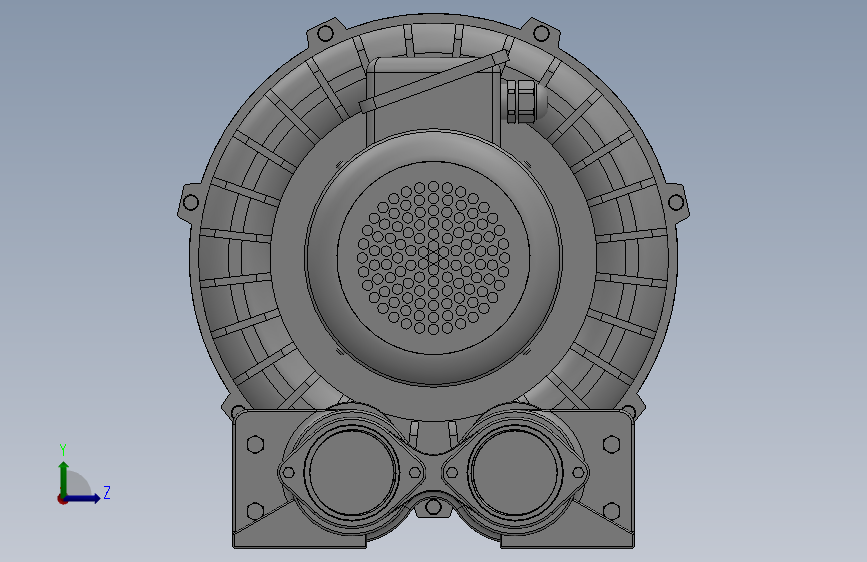Select the diagonal bar across the terminal box
Viewport: 867px width, 562px height.
(x=434, y=81)
